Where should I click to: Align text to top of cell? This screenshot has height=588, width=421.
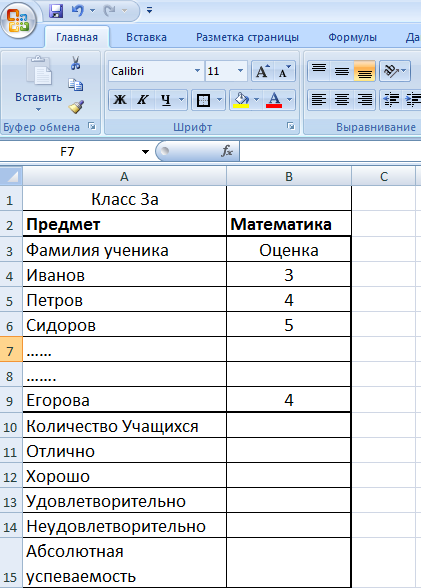tap(319, 71)
